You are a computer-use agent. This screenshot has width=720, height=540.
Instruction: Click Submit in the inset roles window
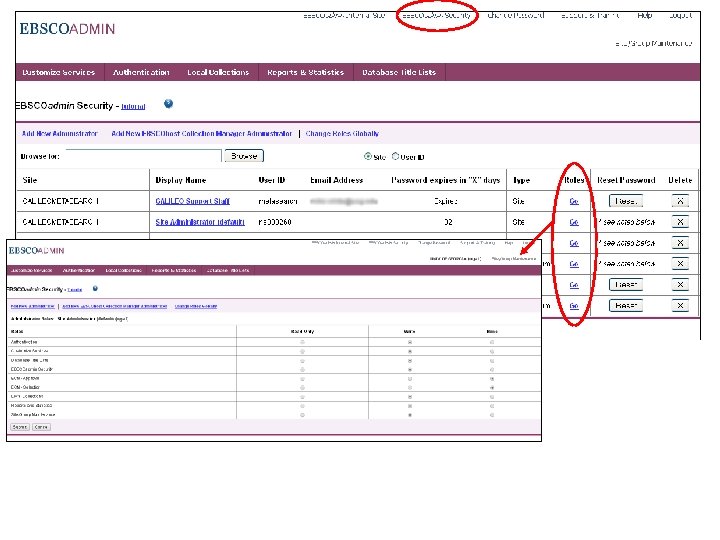20,427
